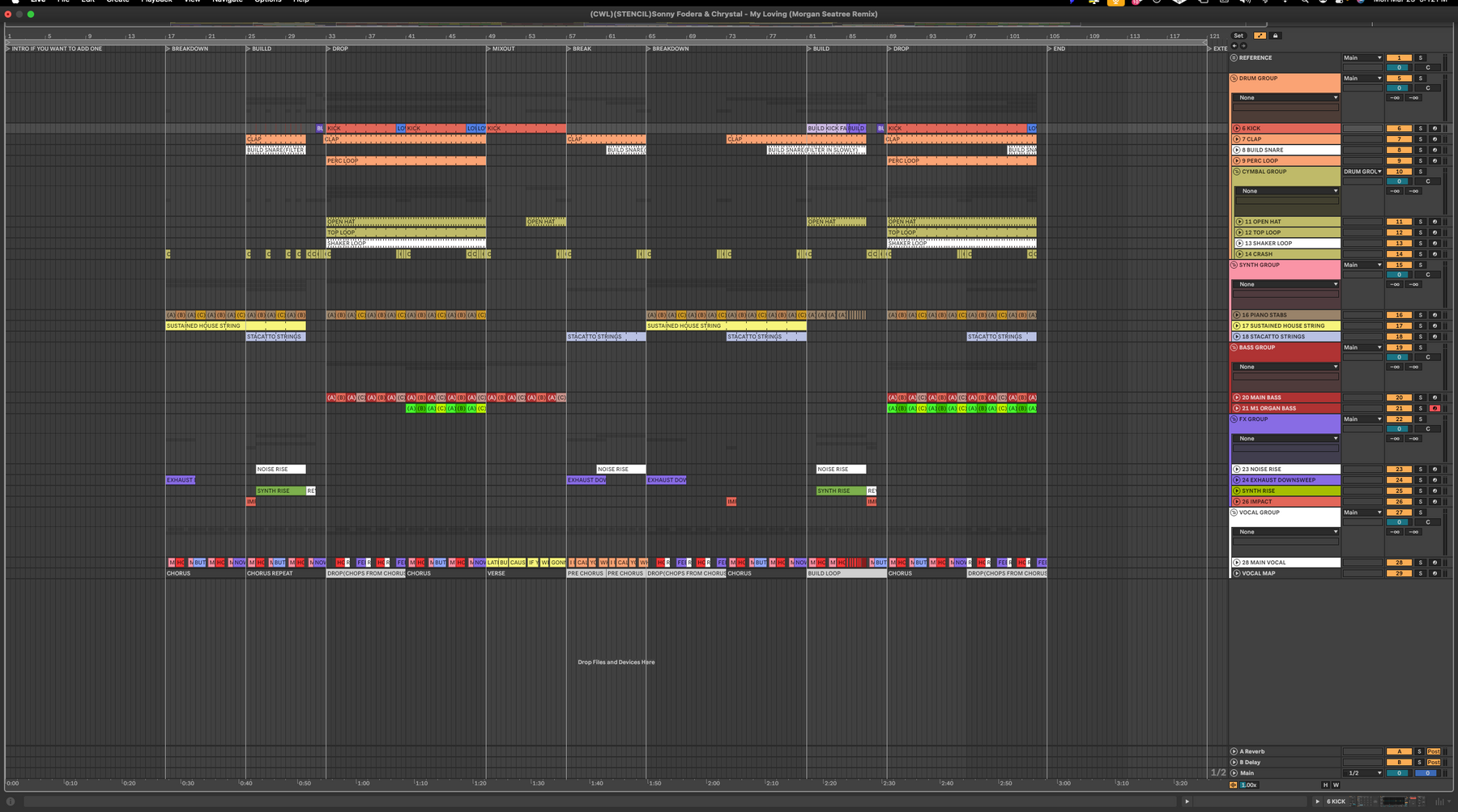The image size is (1458, 812).
Task: Click the H height button
Action: pos(1325,785)
